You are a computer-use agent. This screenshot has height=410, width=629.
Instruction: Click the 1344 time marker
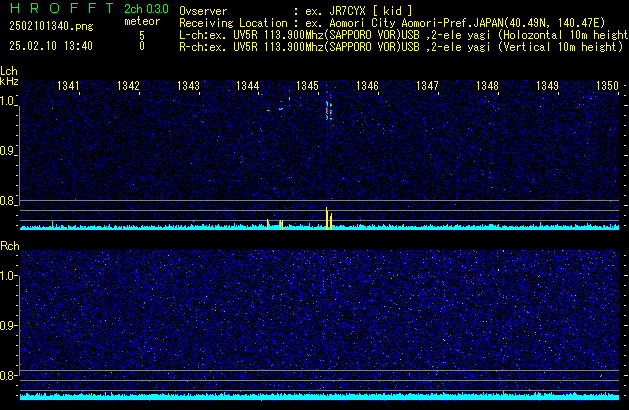point(248,86)
